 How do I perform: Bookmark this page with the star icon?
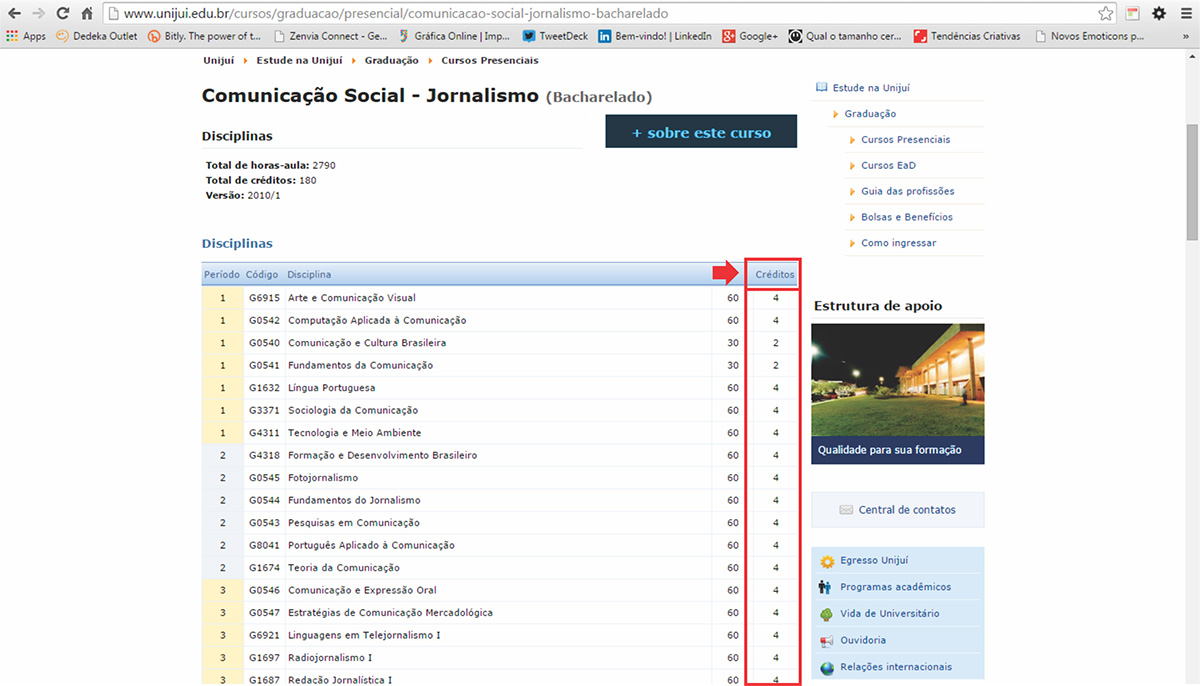1105,14
